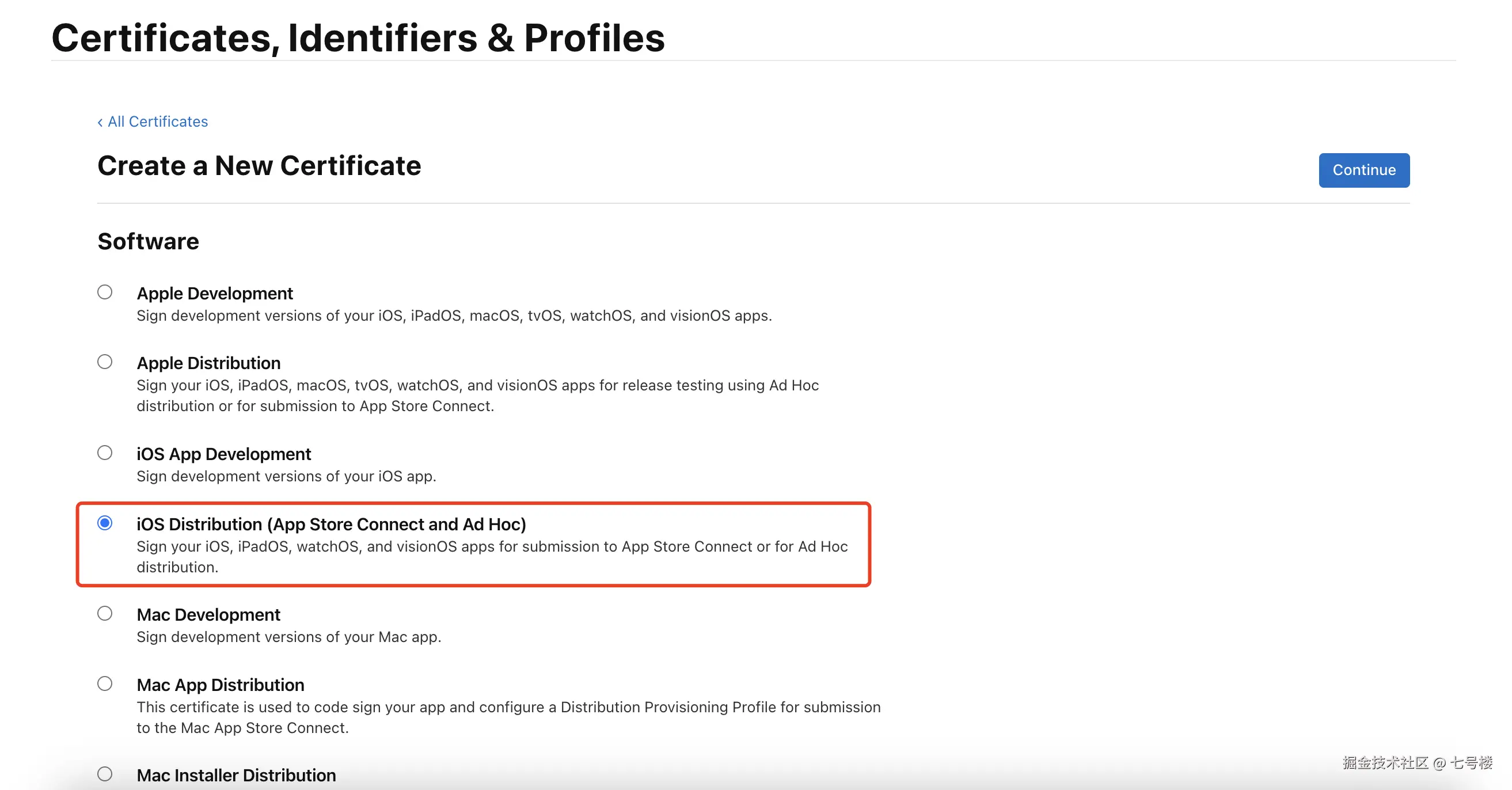Choose the iOS App Development radio button
This screenshot has width=1512, height=790.
click(105, 453)
